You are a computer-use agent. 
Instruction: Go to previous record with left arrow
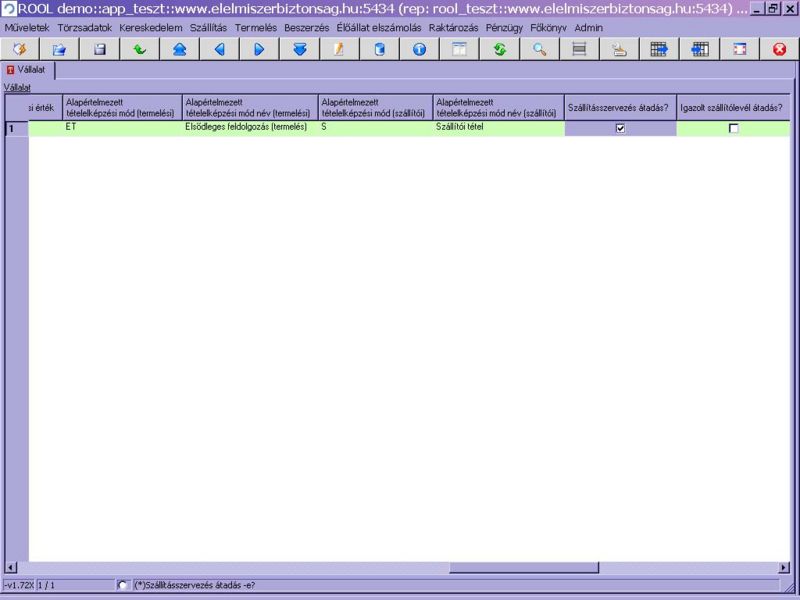[x=219, y=49]
